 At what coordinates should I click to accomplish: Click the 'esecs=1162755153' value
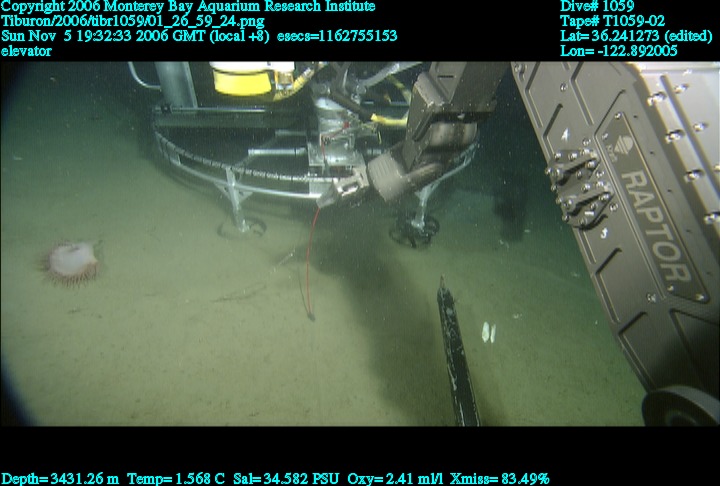click(337, 36)
